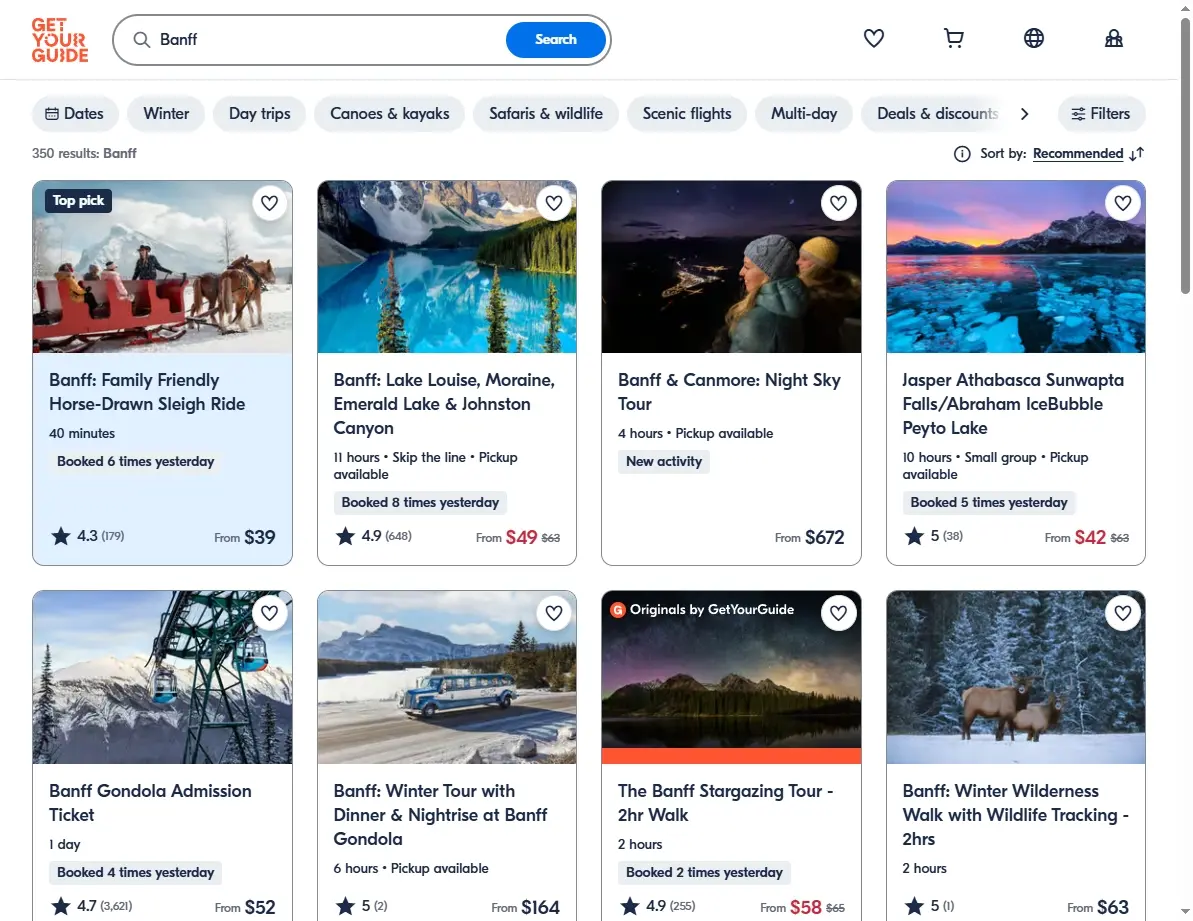
Task: Click the info icon beside Sort by
Action: pyautogui.click(x=962, y=154)
